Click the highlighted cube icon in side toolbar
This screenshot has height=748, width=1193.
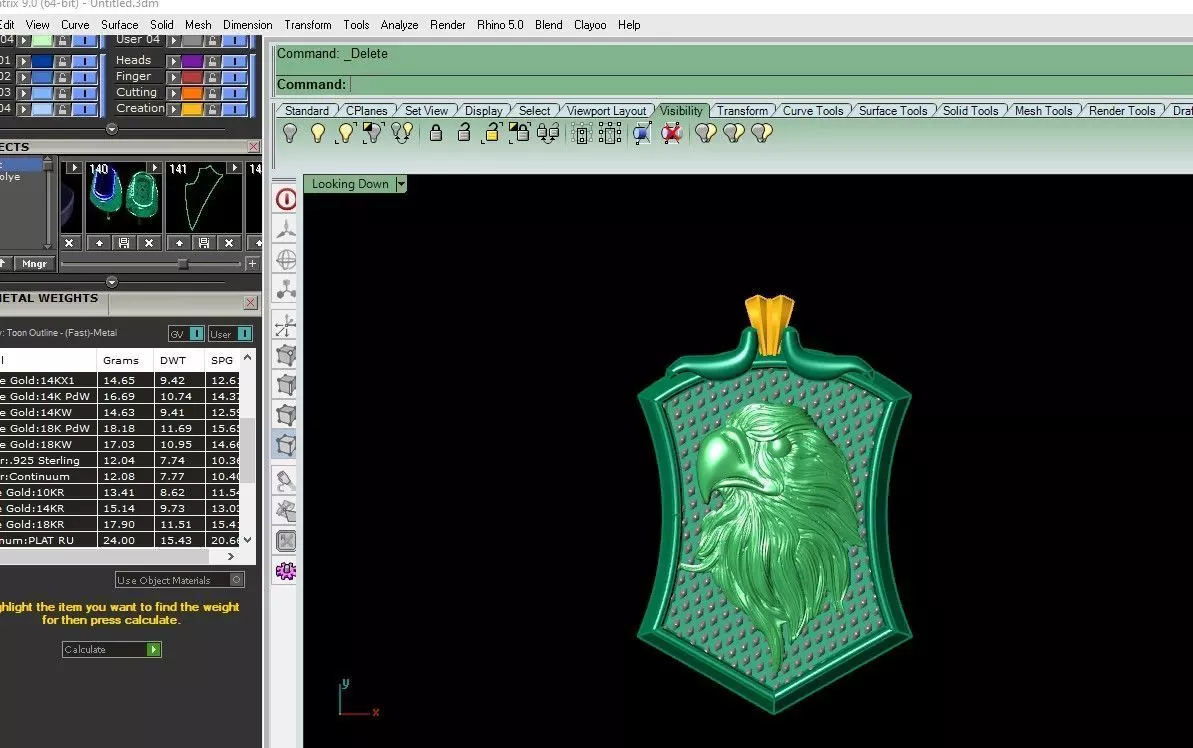[x=286, y=444]
